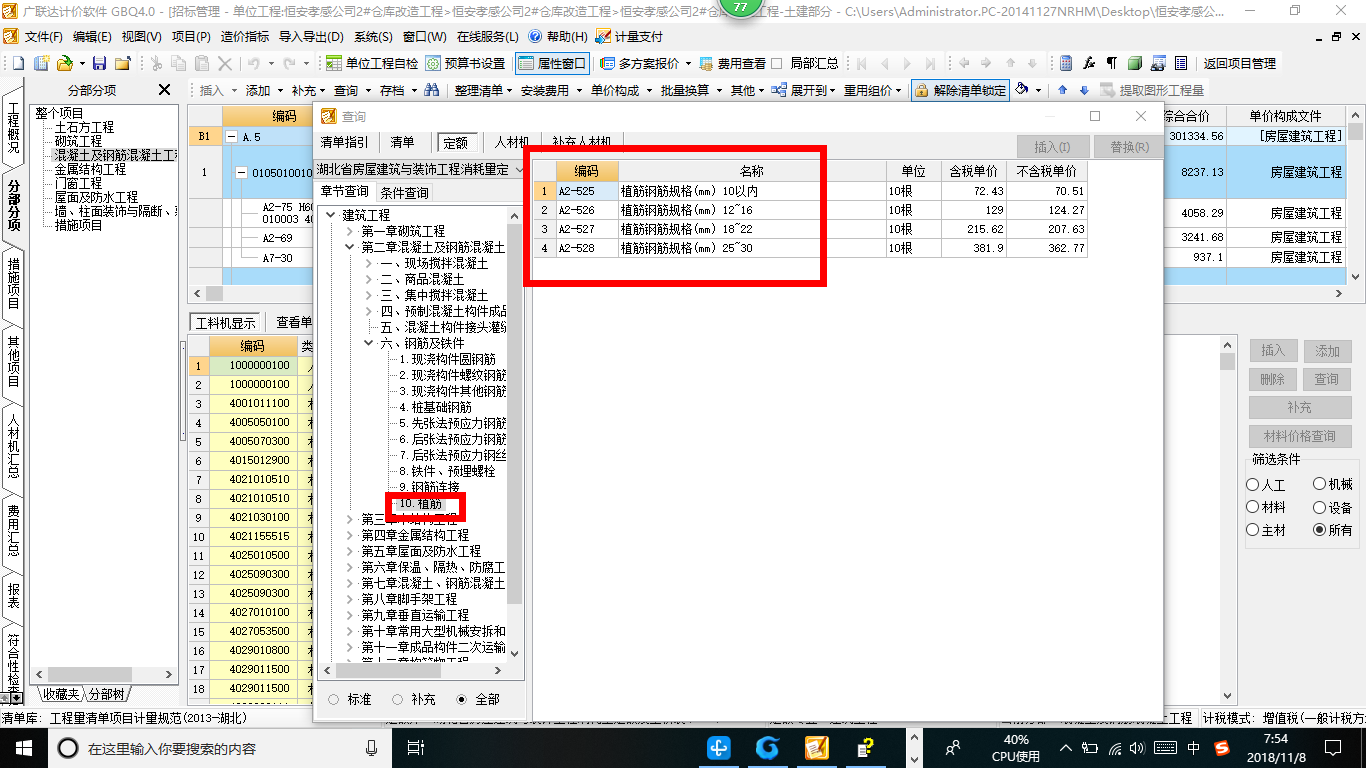Image resolution: width=1366 pixels, height=768 pixels.
Task: Open the notification center icon
Action: [x=1331, y=747]
